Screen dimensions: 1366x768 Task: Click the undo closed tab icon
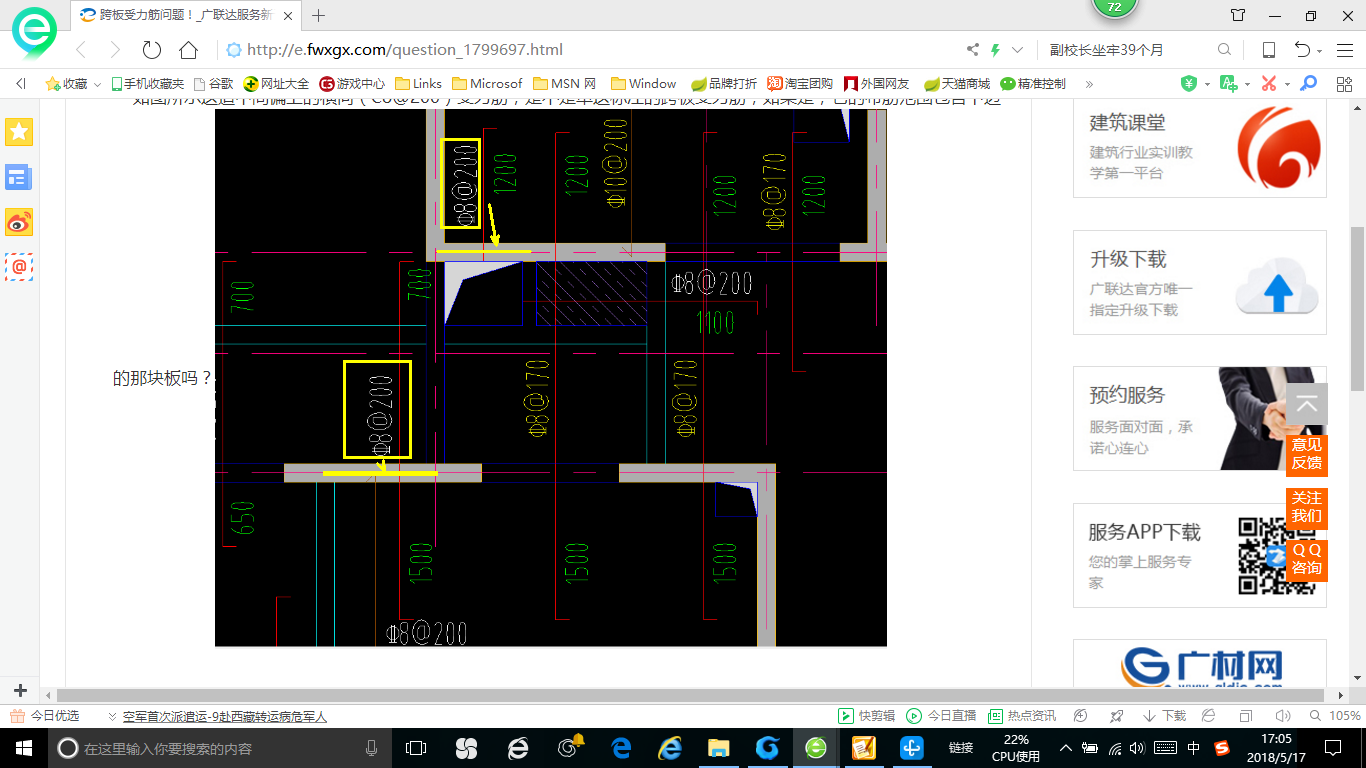[x=1302, y=50]
